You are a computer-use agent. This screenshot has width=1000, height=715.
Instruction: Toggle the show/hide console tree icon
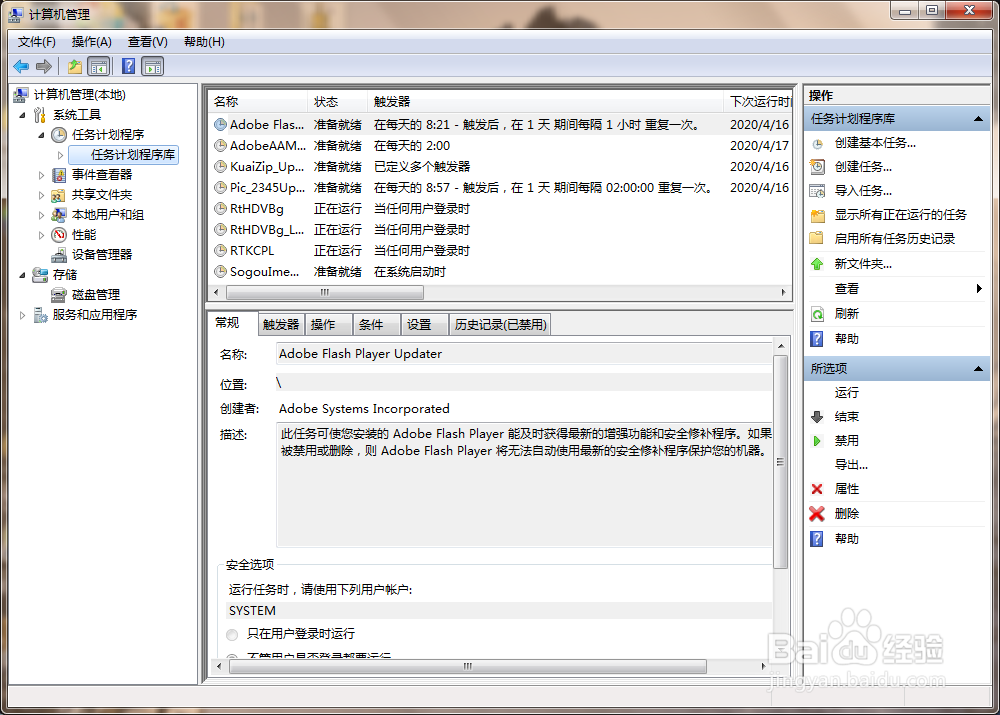[x=99, y=66]
